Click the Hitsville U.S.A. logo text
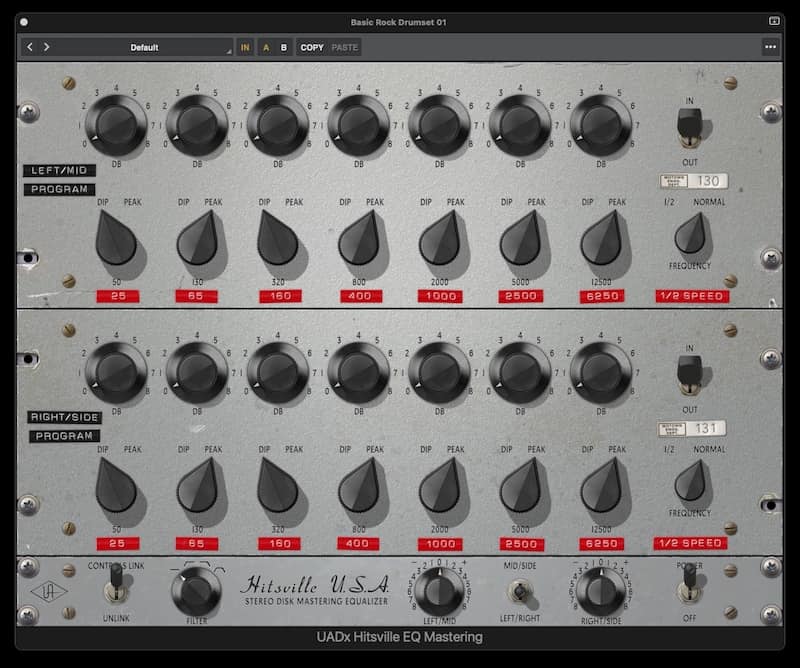 [316, 585]
